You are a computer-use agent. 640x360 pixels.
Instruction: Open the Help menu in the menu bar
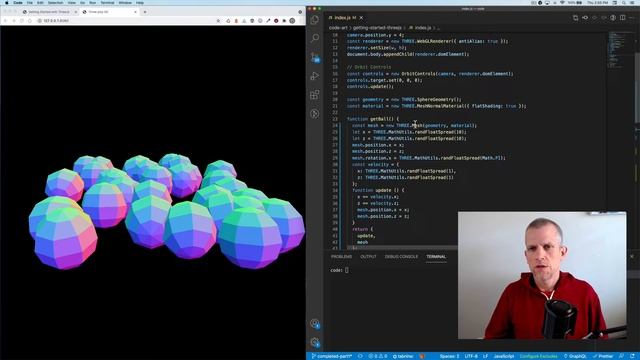[x=140, y=2]
